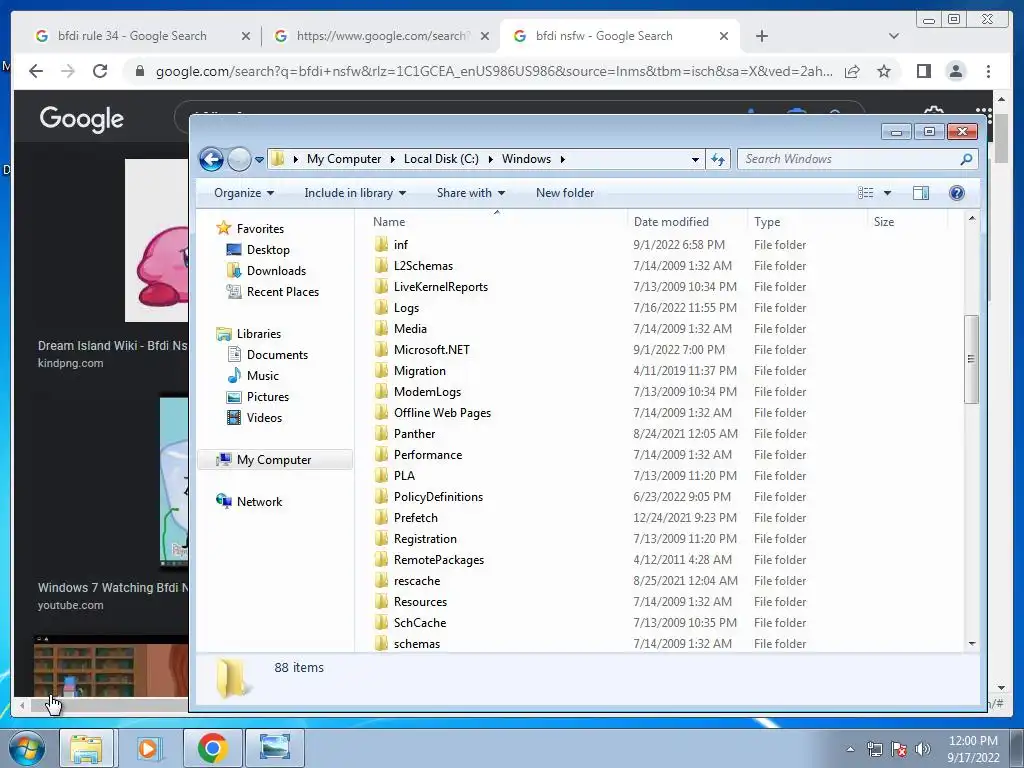Click the Local Disk (C:) breadcrumb

click(441, 159)
